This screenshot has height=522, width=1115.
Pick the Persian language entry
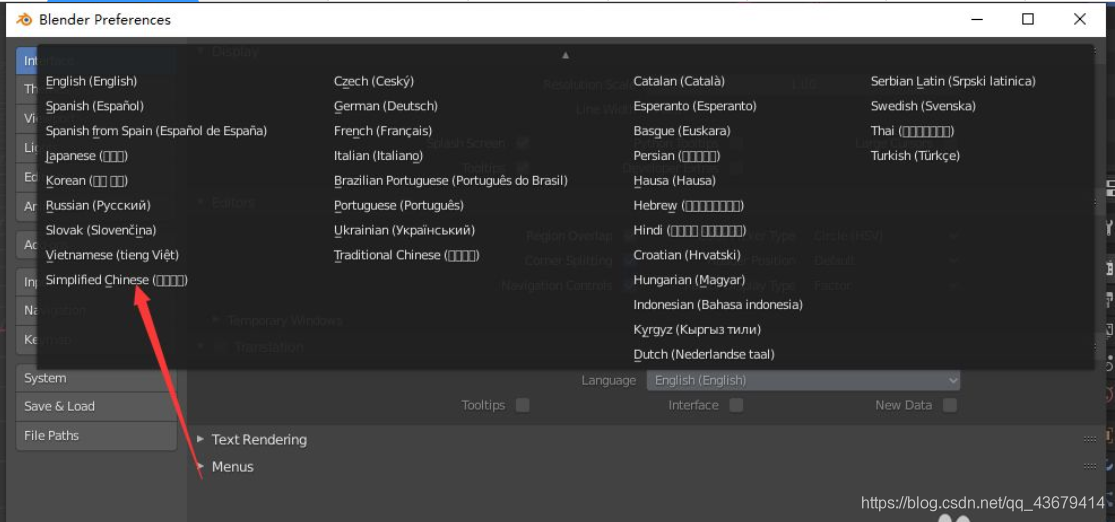(x=677, y=156)
